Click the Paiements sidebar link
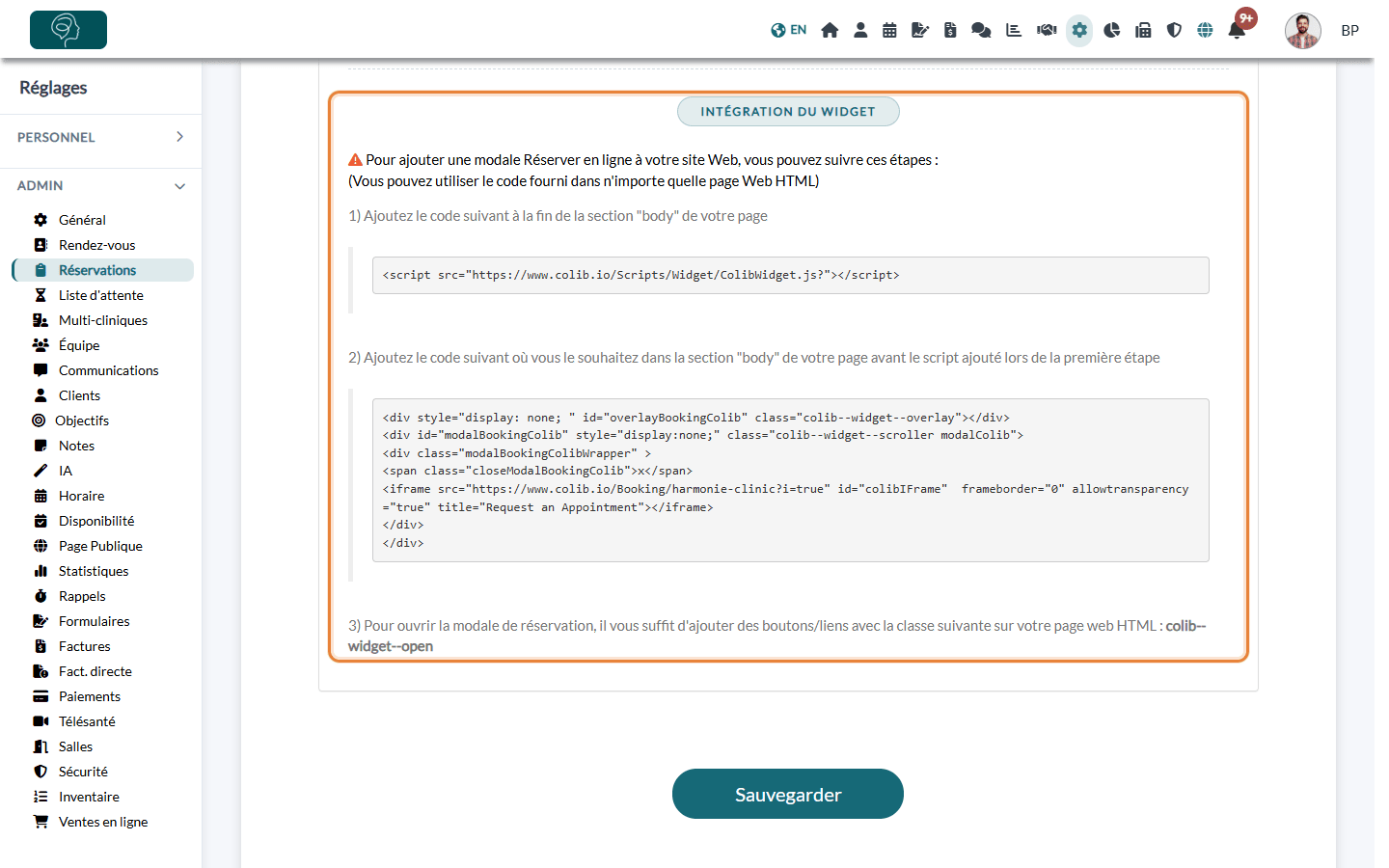 click(90, 696)
